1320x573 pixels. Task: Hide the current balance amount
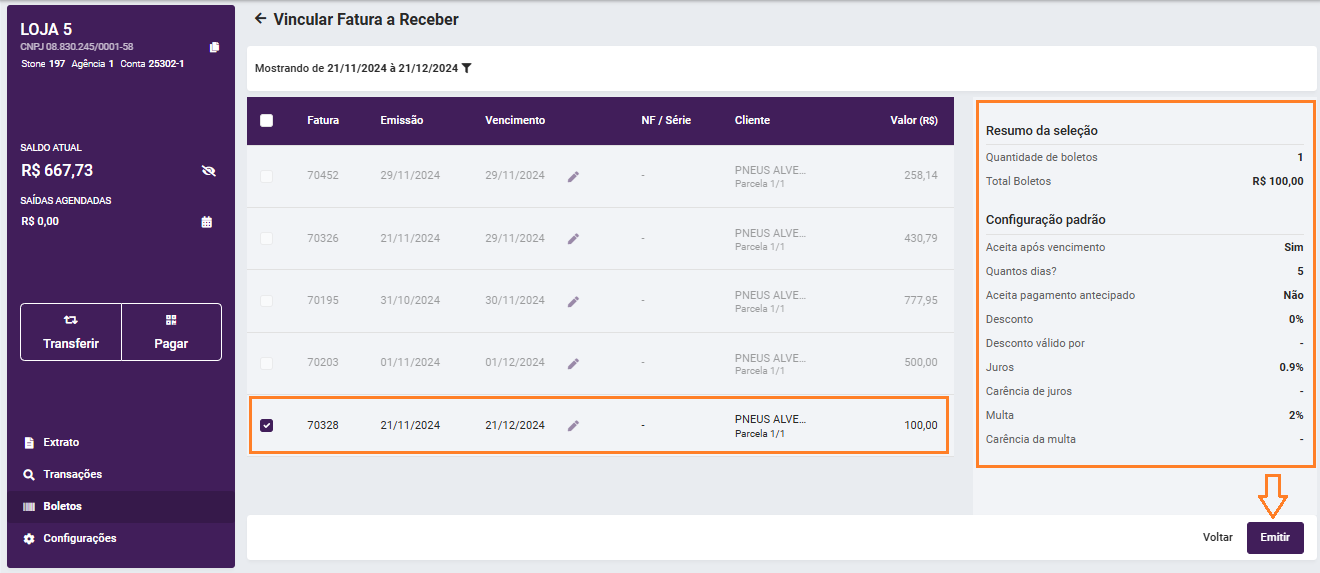point(208,171)
